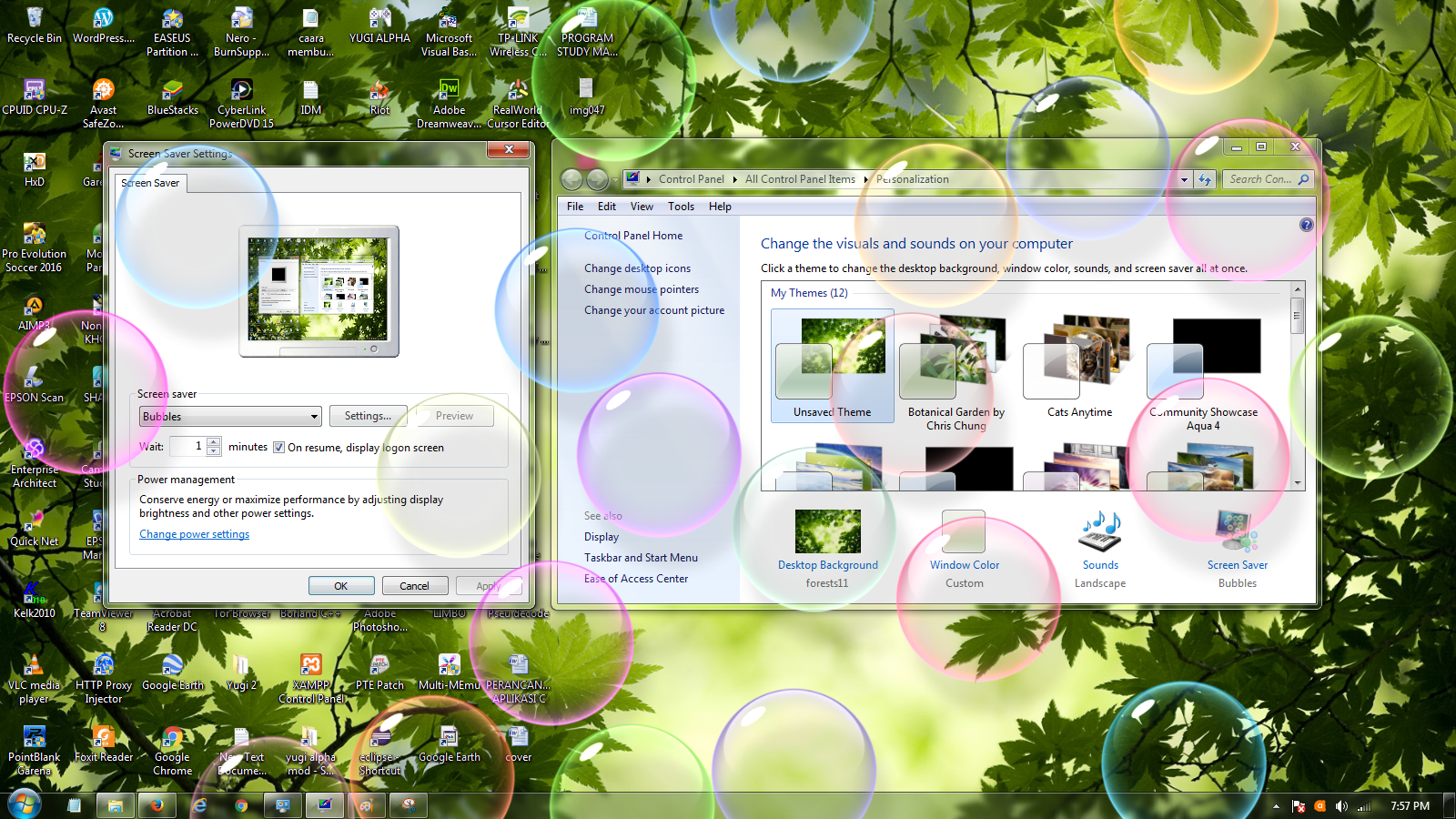Viewport: 1456px width, 819px height.
Task: Launch Google Earth shortcut next to HTTP Proxy
Action: (x=173, y=672)
